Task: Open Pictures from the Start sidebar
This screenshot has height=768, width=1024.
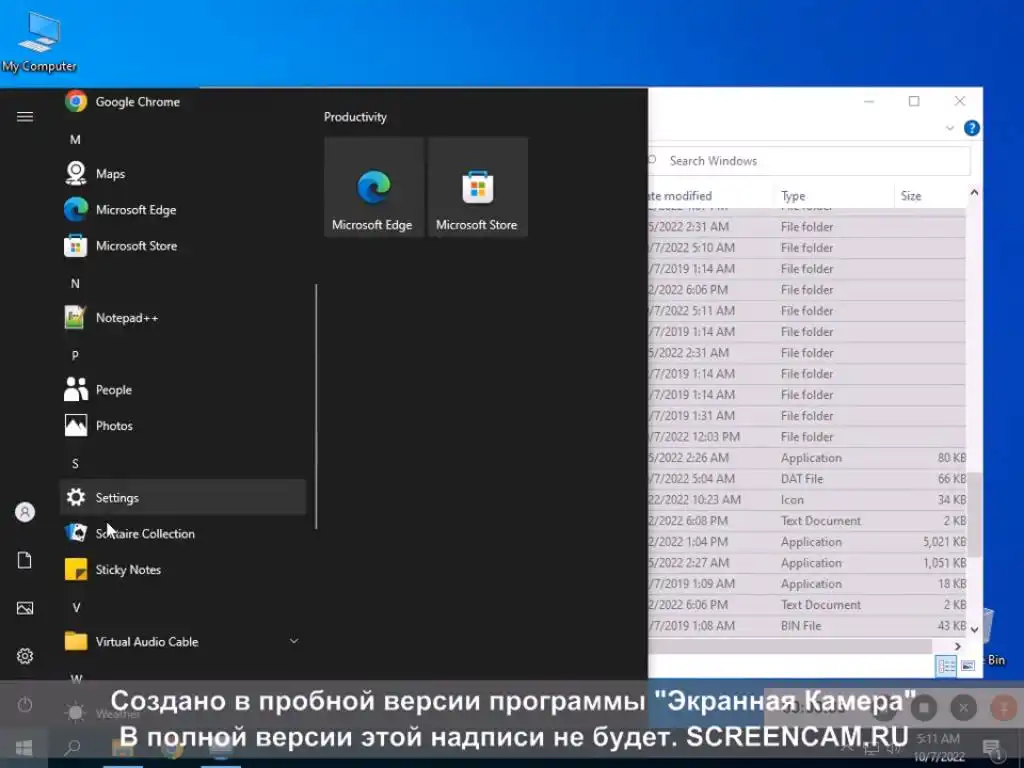Action: (x=25, y=608)
